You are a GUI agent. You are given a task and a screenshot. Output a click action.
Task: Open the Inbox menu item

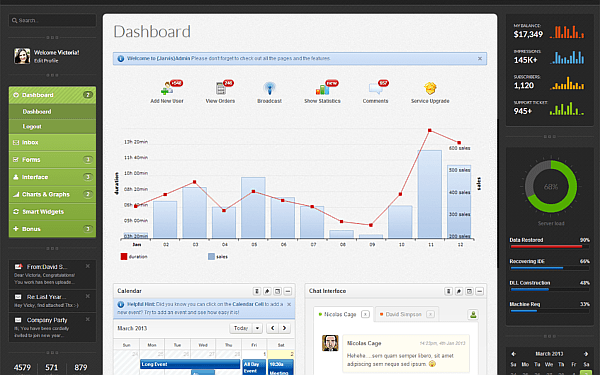click(52, 142)
